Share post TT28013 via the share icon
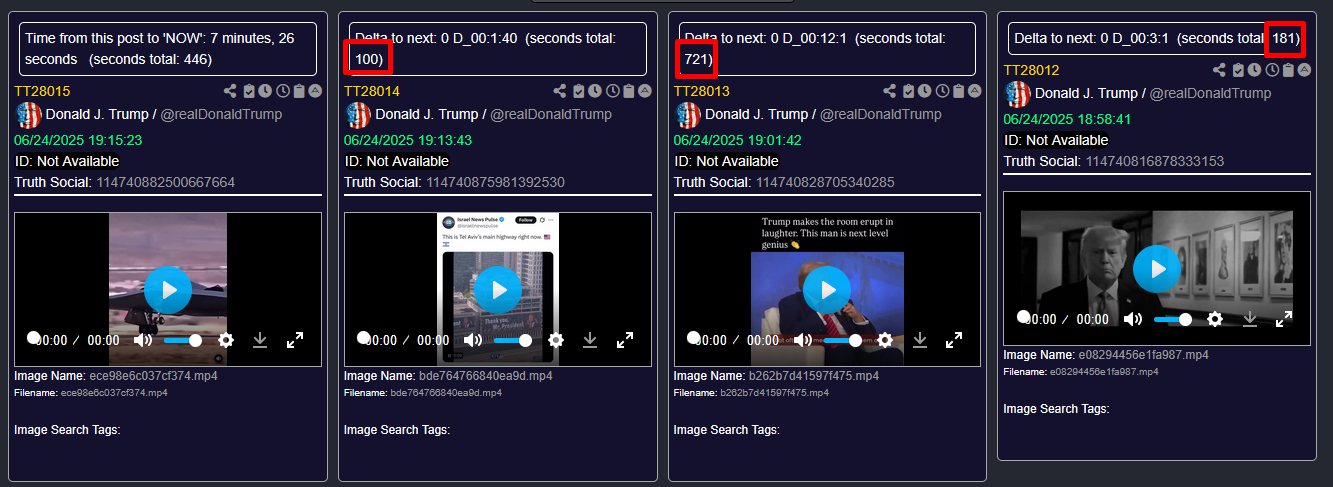The height and width of the screenshot is (487, 1333). pos(890,90)
